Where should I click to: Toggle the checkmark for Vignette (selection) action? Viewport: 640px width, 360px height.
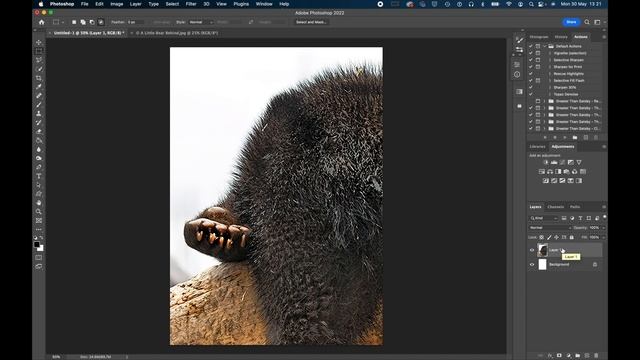tap(531, 53)
